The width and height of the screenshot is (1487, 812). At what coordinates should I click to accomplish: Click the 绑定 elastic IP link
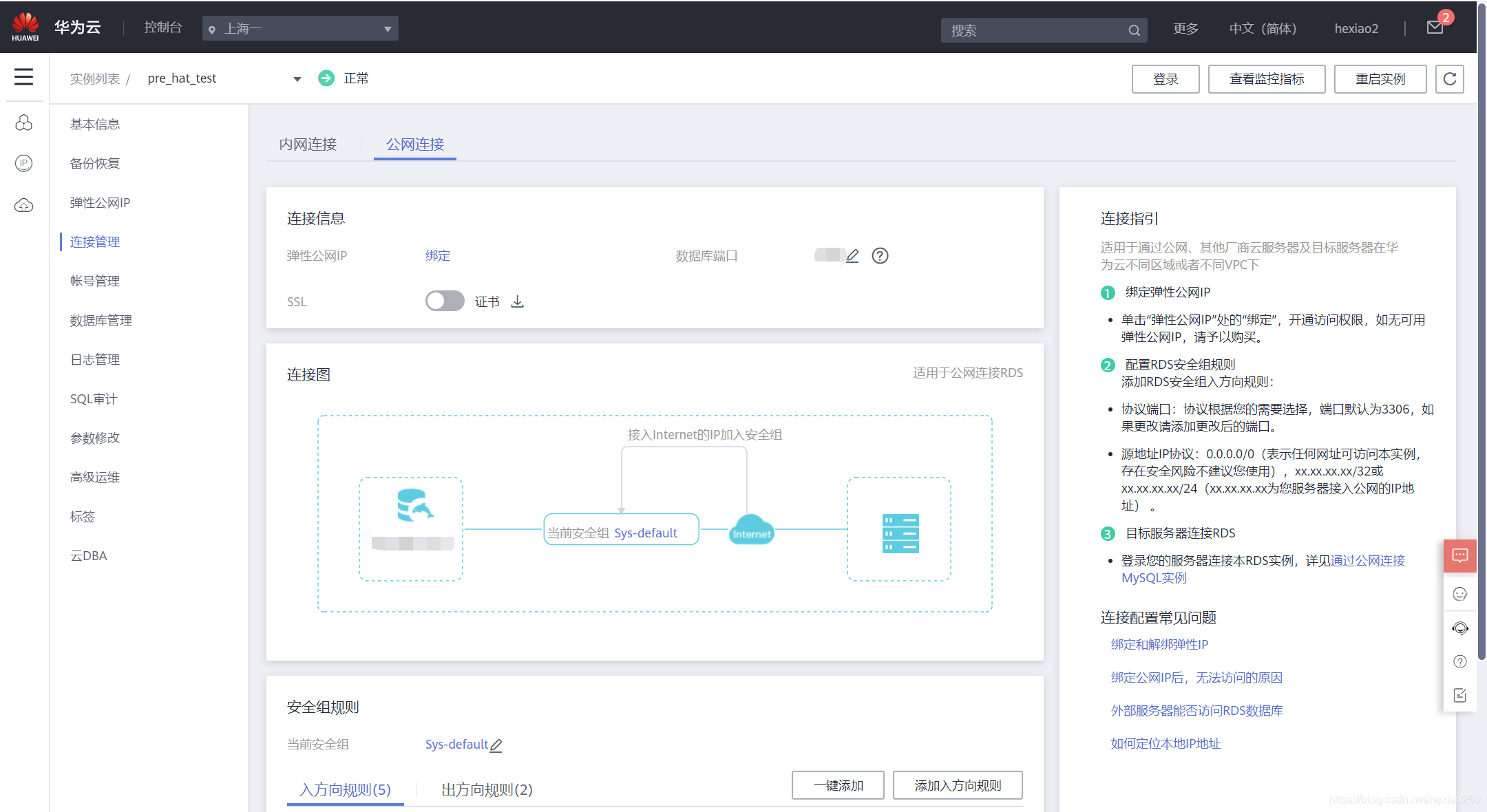pyautogui.click(x=438, y=255)
